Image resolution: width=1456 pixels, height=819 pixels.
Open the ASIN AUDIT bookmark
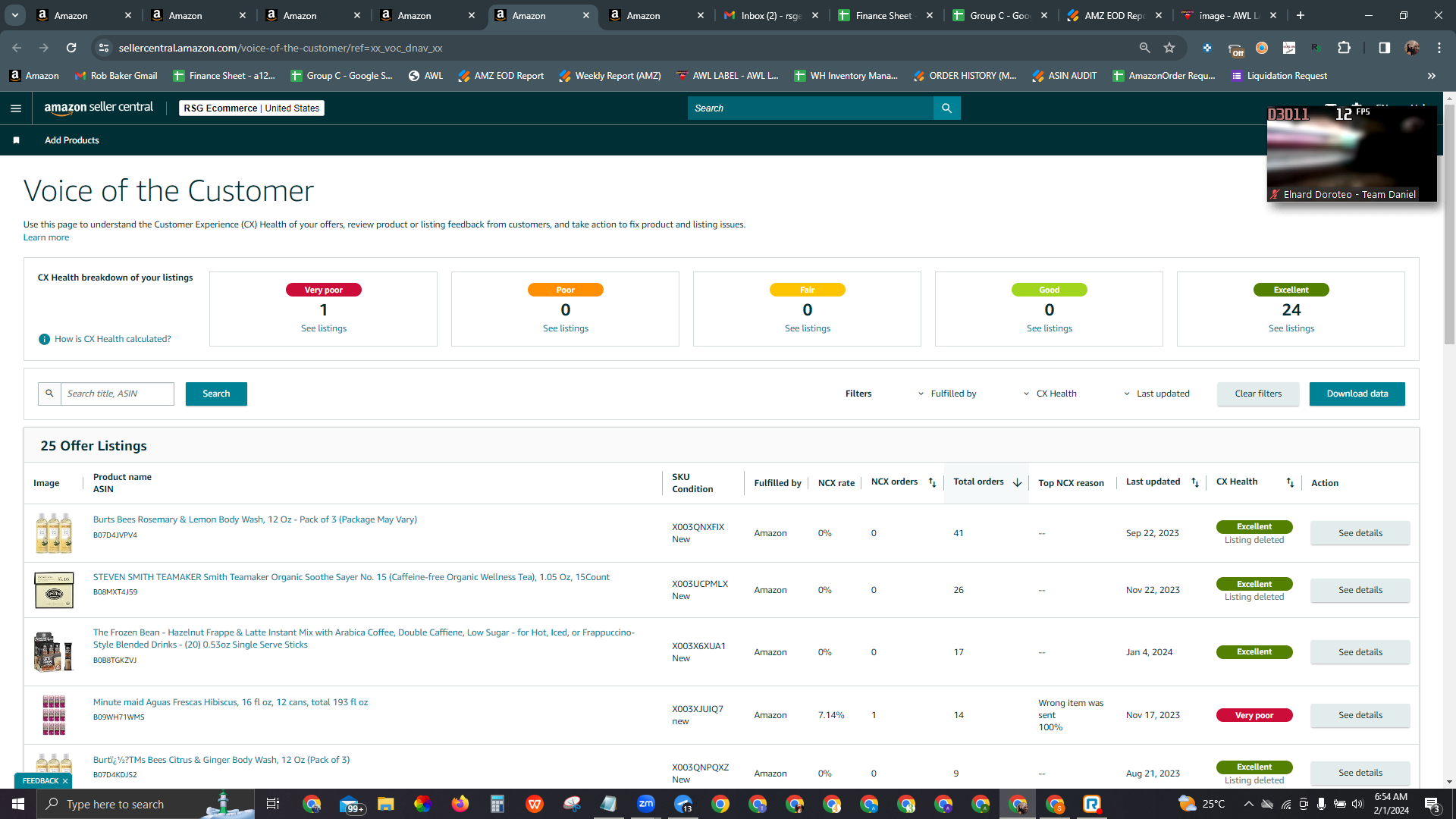(x=1065, y=76)
